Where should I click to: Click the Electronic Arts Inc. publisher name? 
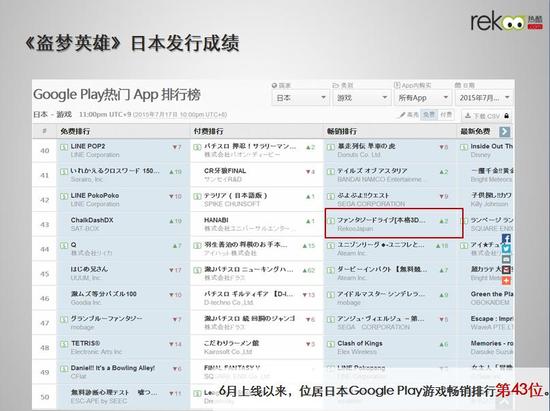(96, 352)
